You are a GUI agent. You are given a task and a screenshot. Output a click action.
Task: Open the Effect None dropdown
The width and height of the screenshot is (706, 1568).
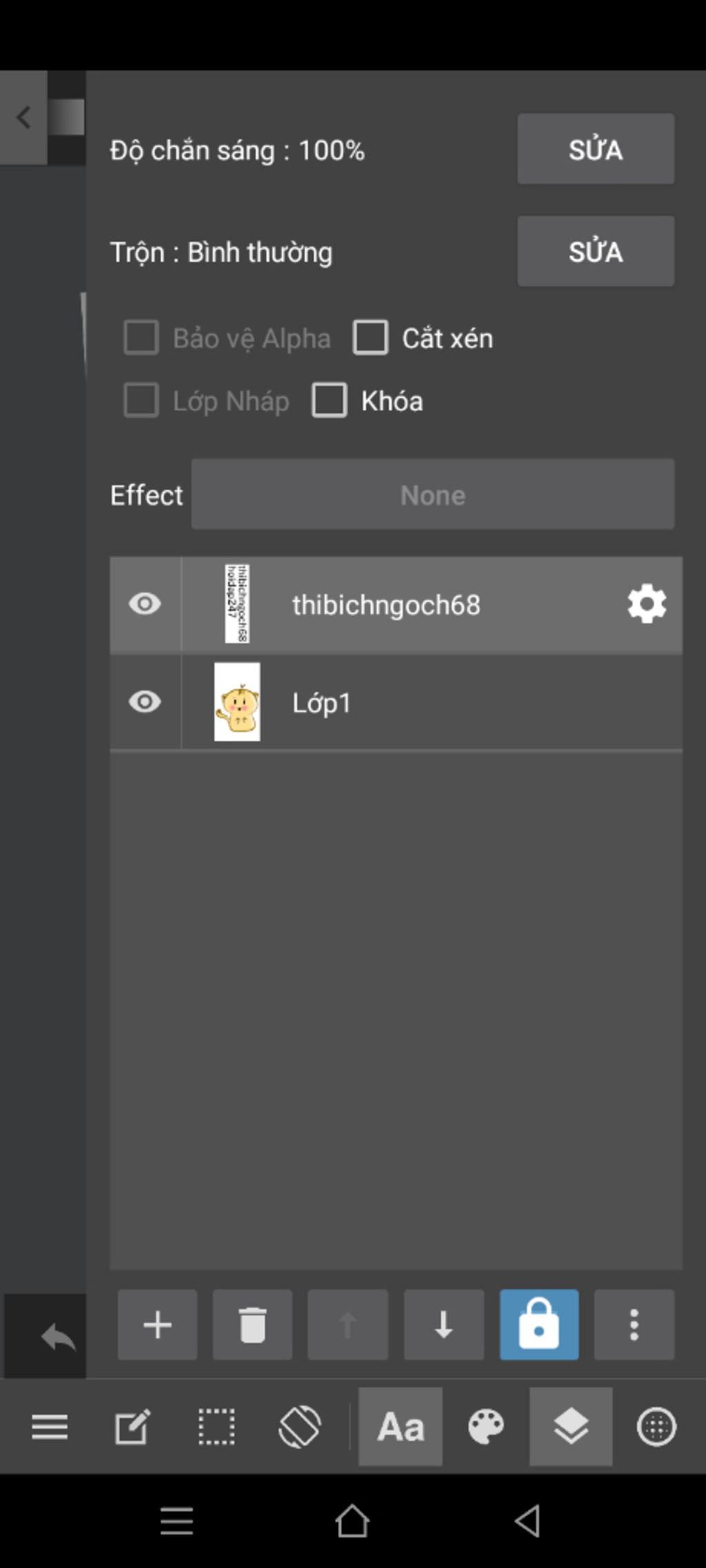pyautogui.click(x=433, y=494)
